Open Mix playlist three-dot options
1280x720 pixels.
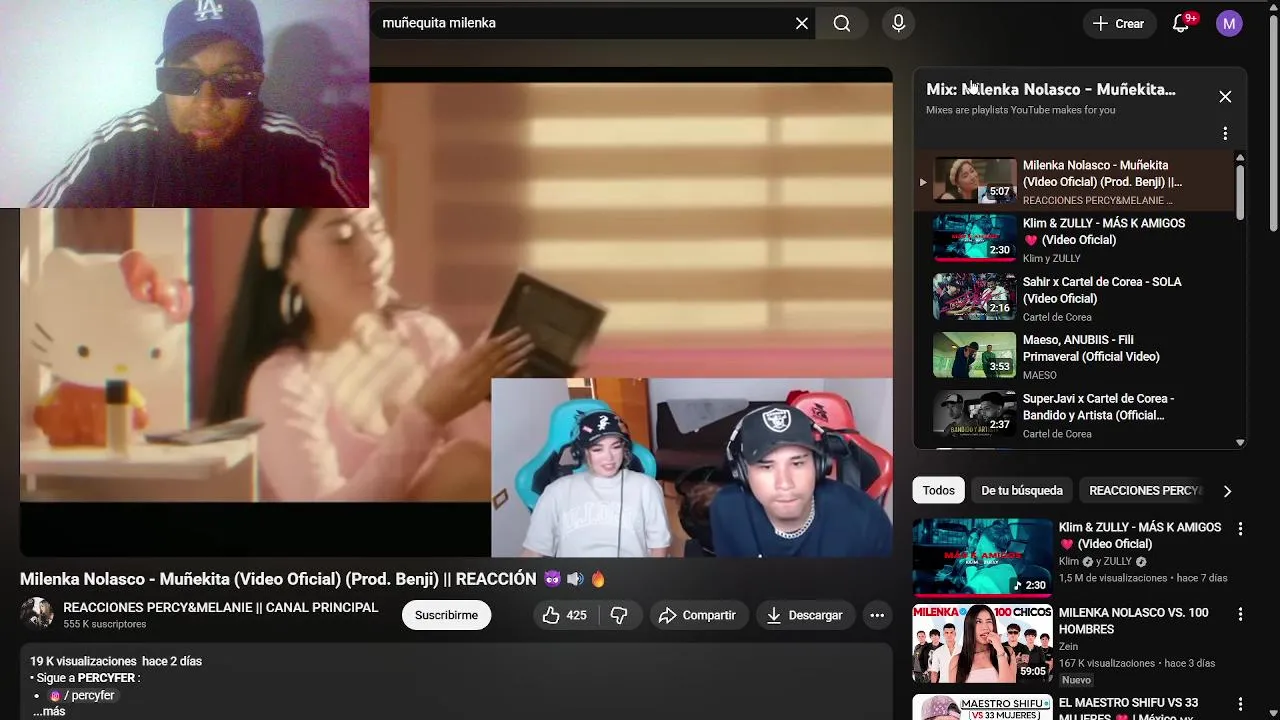[1225, 133]
